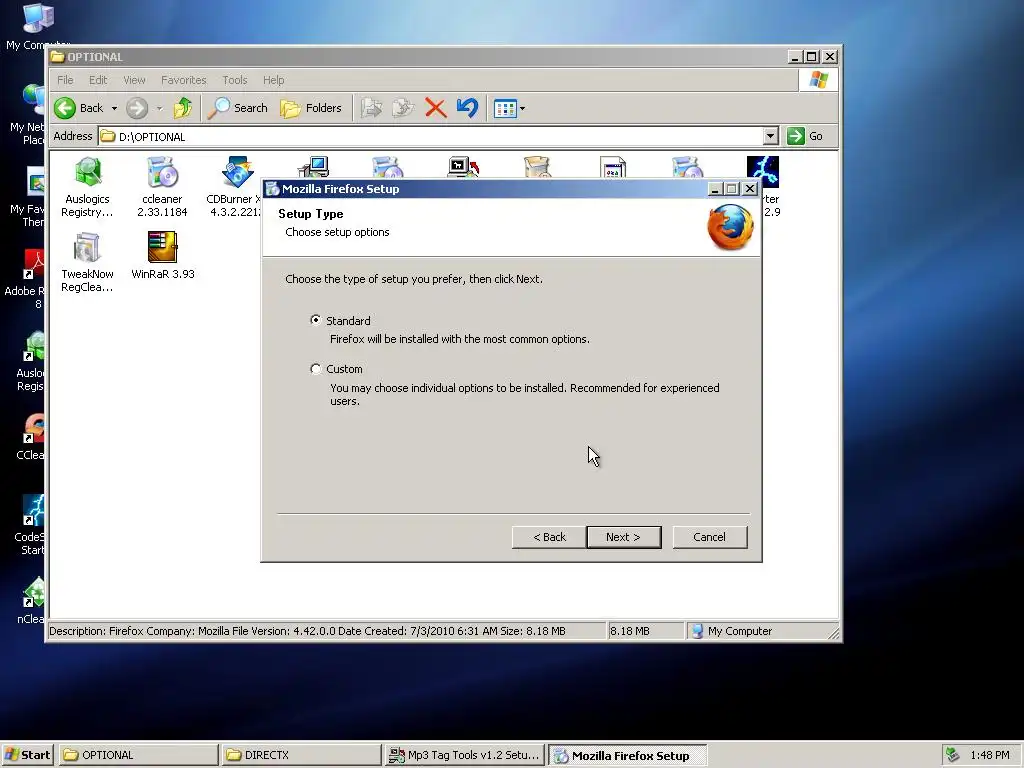Close the Firefox Setup dialog
This screenshot has height=768, width=1024.
point(750,189)
